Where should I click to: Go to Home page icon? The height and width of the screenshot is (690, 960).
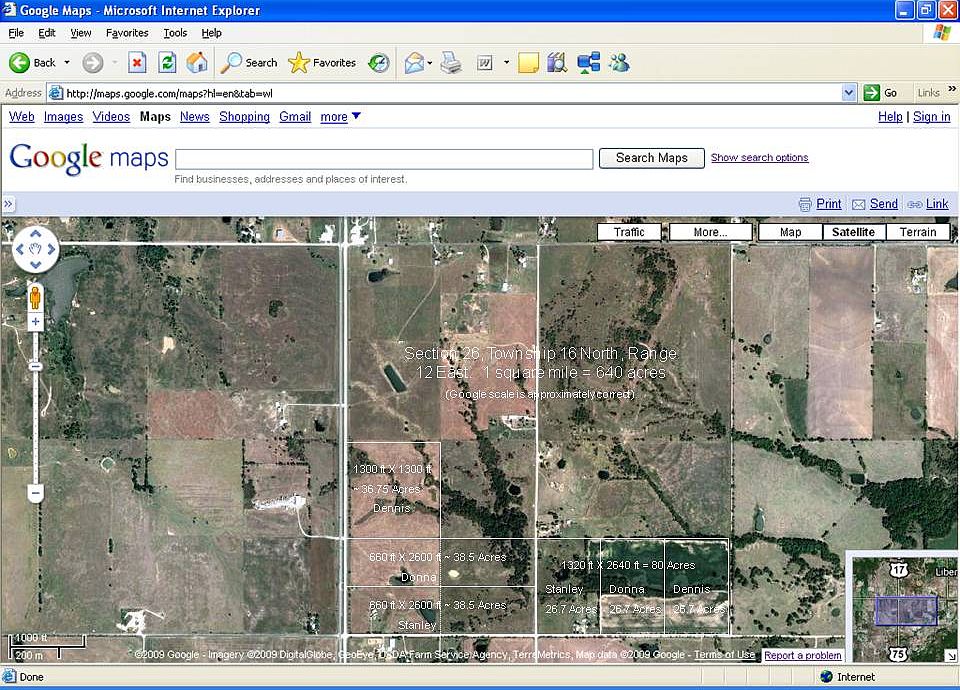tap(197, 62)
